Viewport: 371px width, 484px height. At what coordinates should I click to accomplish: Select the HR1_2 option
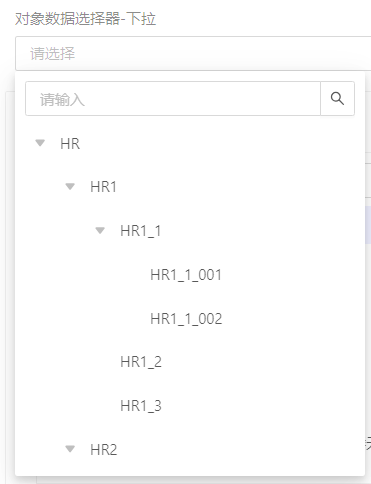(141, 362)
